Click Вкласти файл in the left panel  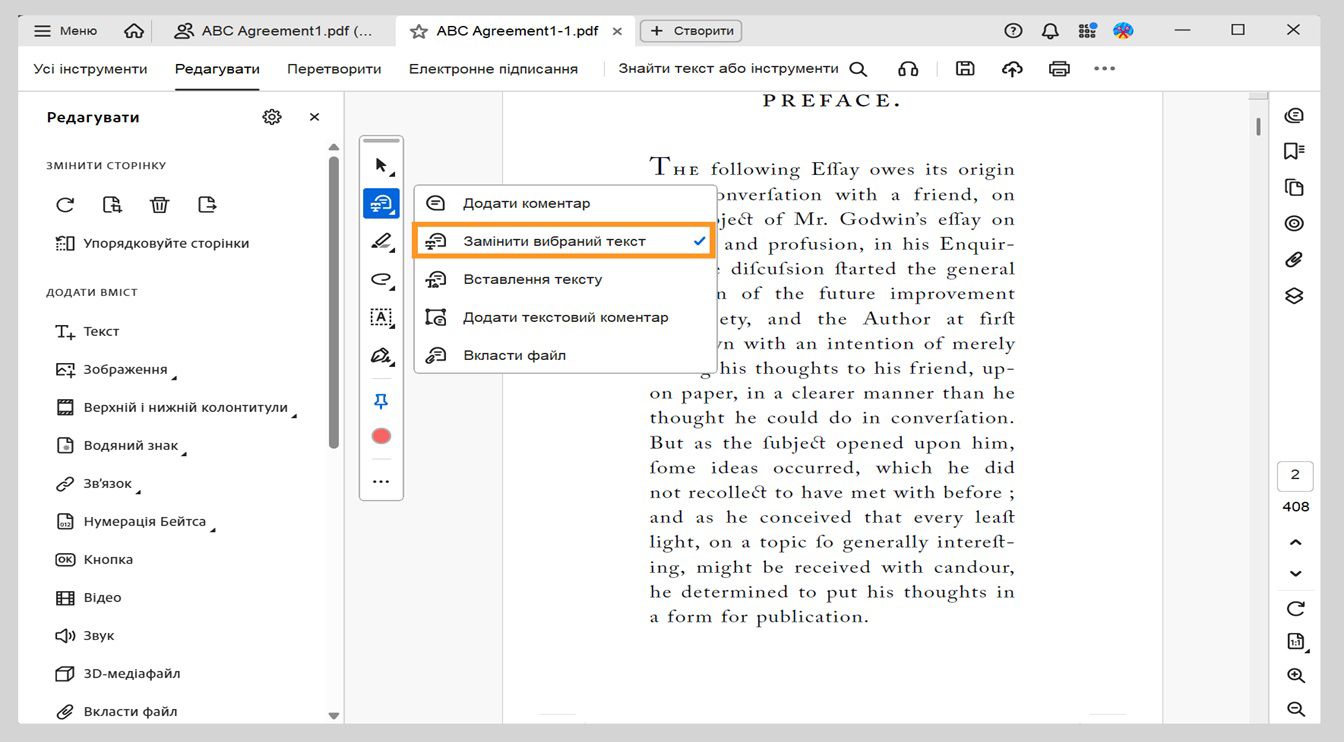point(116,712)
